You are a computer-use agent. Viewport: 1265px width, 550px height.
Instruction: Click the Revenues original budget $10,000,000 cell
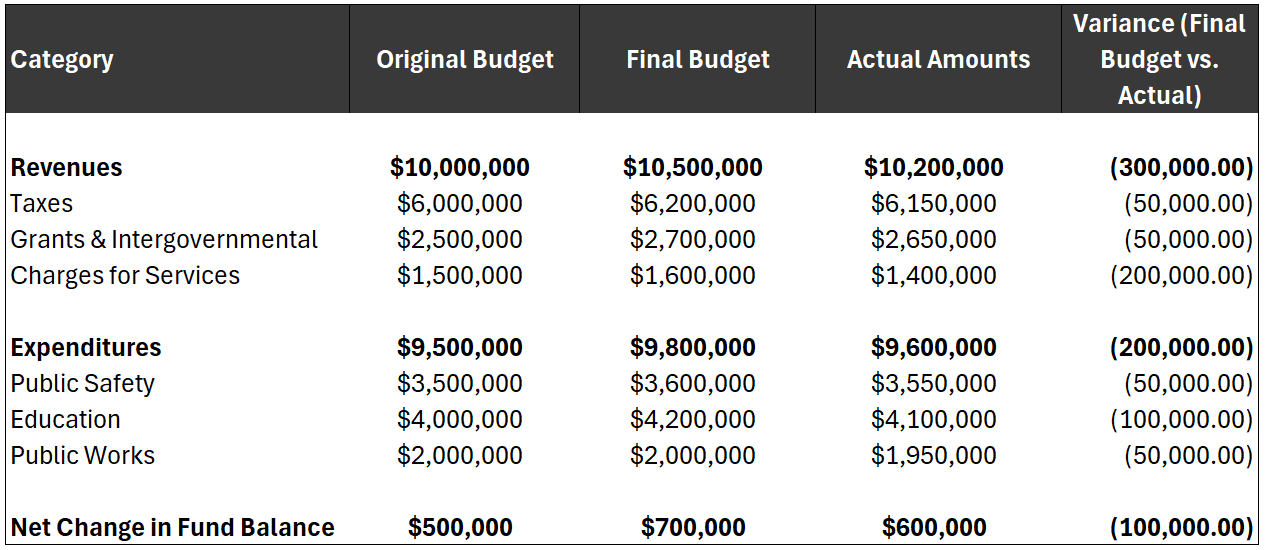(460, 168)
